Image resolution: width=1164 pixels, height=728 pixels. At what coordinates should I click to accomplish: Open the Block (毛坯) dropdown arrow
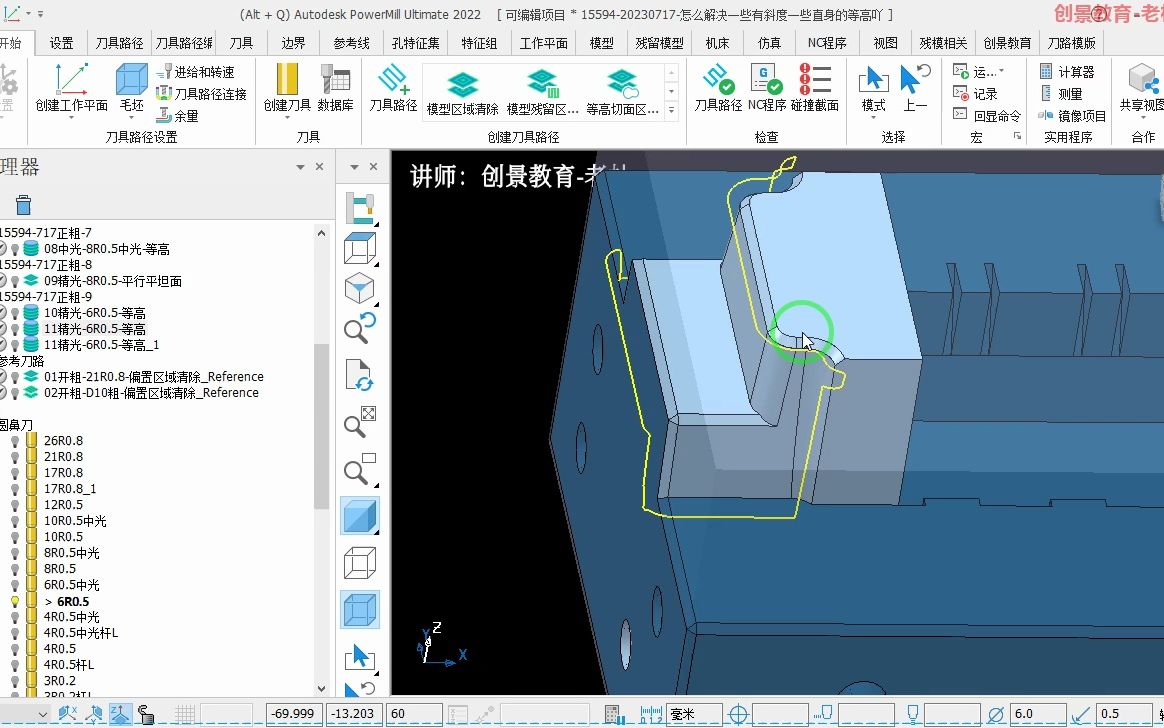tap(131, 118)
